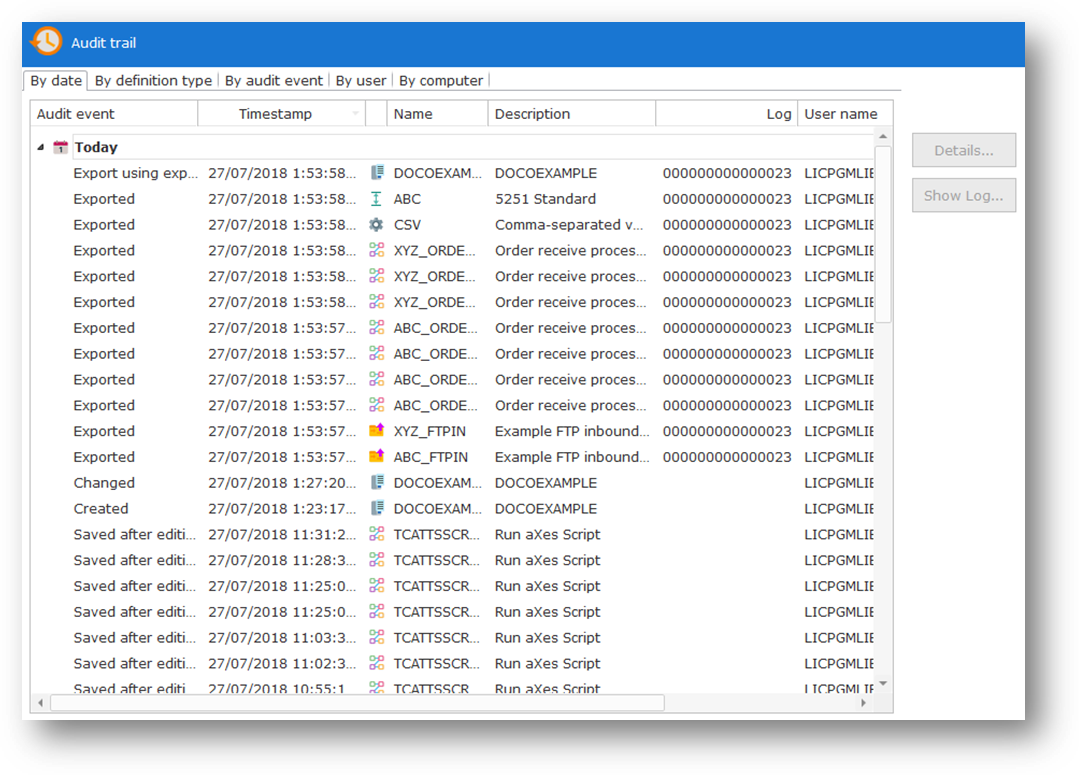The height and width of the screenshot is (775, 1079).
Task: Click the horizontal scrollbar thumb
Action: point(358,703)
